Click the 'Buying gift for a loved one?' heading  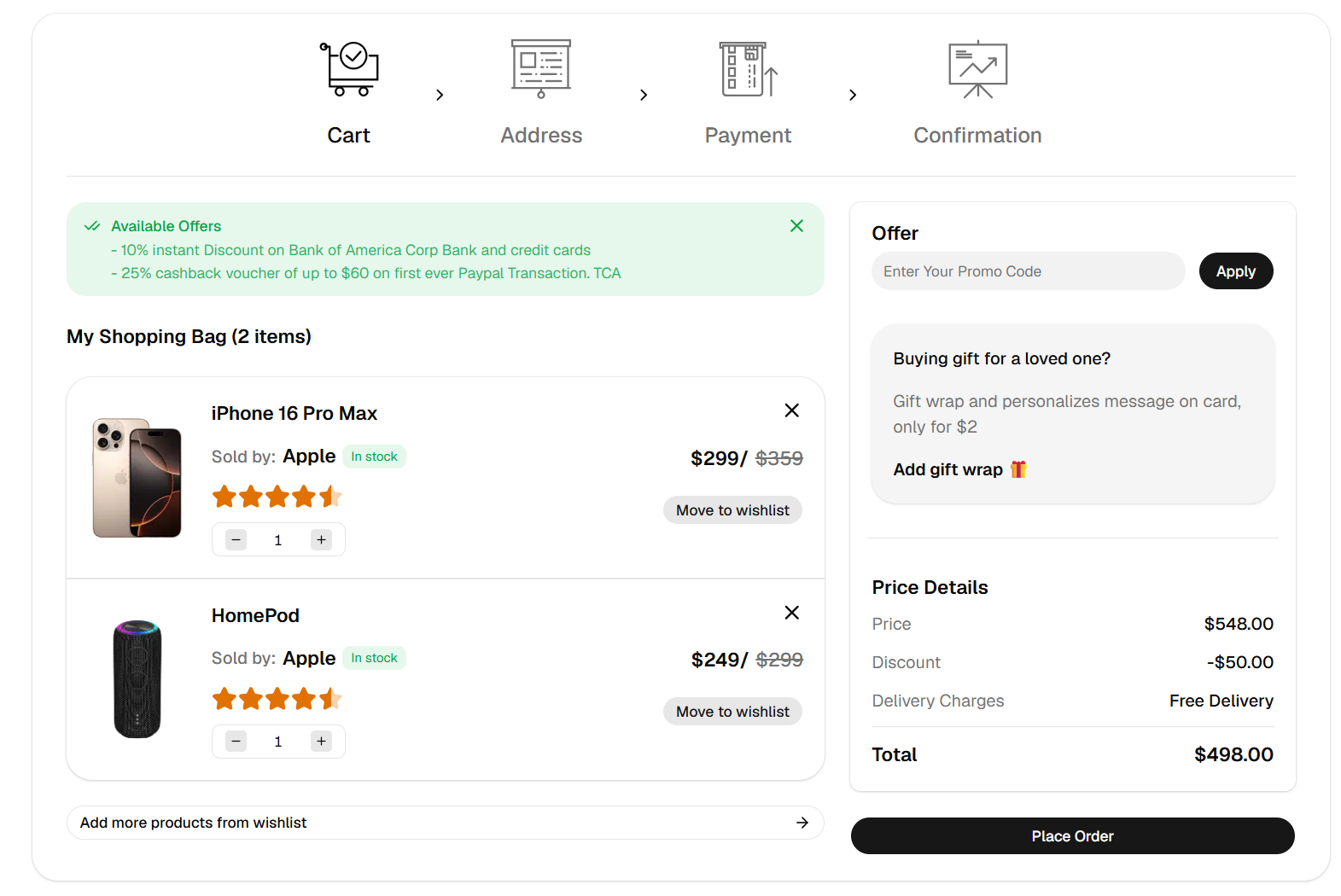(1002, 358)
